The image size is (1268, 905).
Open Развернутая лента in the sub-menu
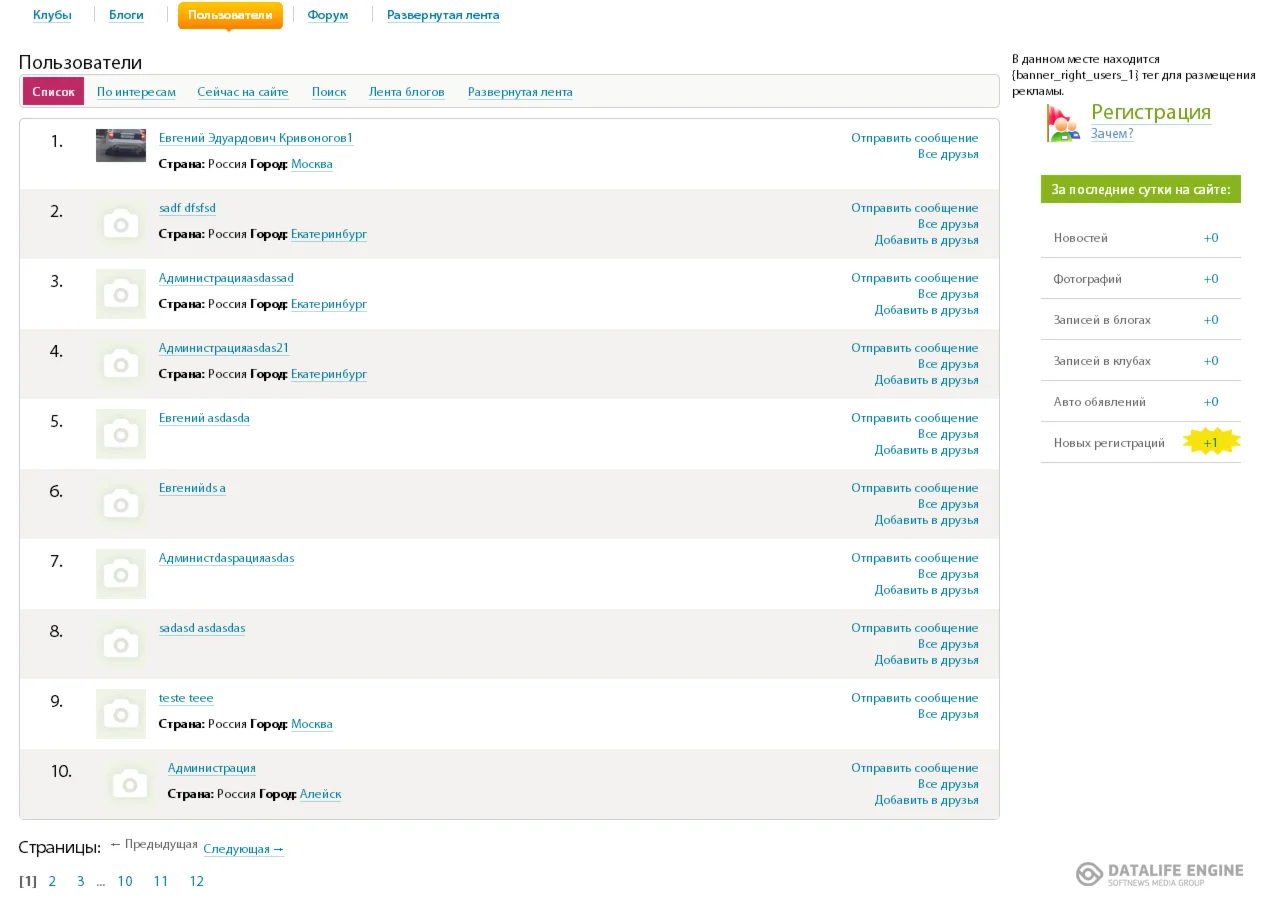click(x=520, y=92)
